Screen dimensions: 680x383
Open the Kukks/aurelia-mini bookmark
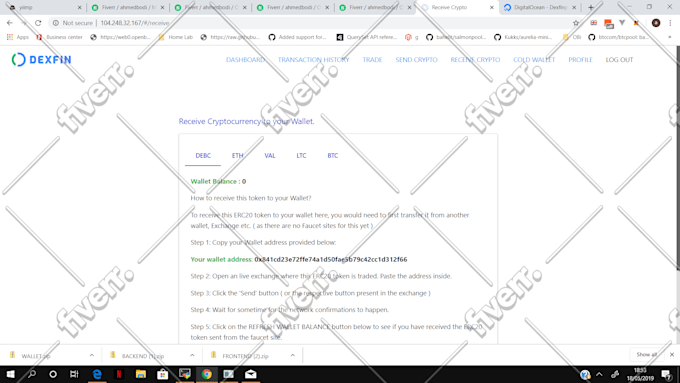click(523, 37)
